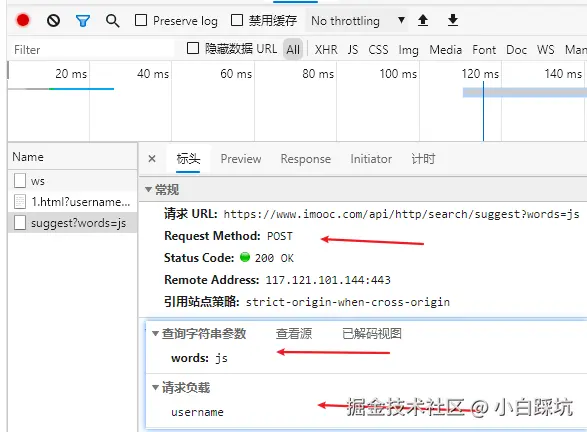Click the 1.html request document icon
Image resolution: width=587 pixels, height=432 pixels.
[20, 201]
